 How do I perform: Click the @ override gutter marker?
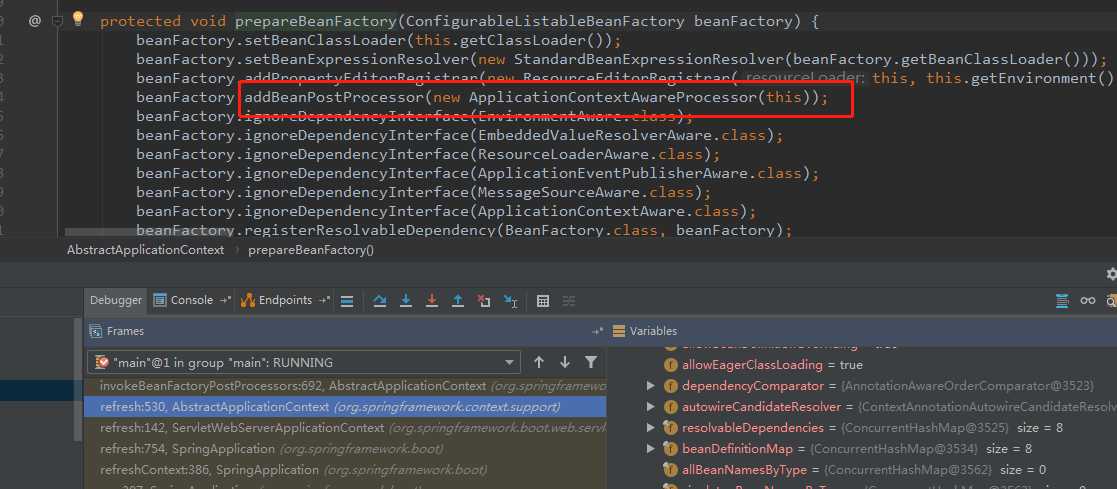(34, 21)
